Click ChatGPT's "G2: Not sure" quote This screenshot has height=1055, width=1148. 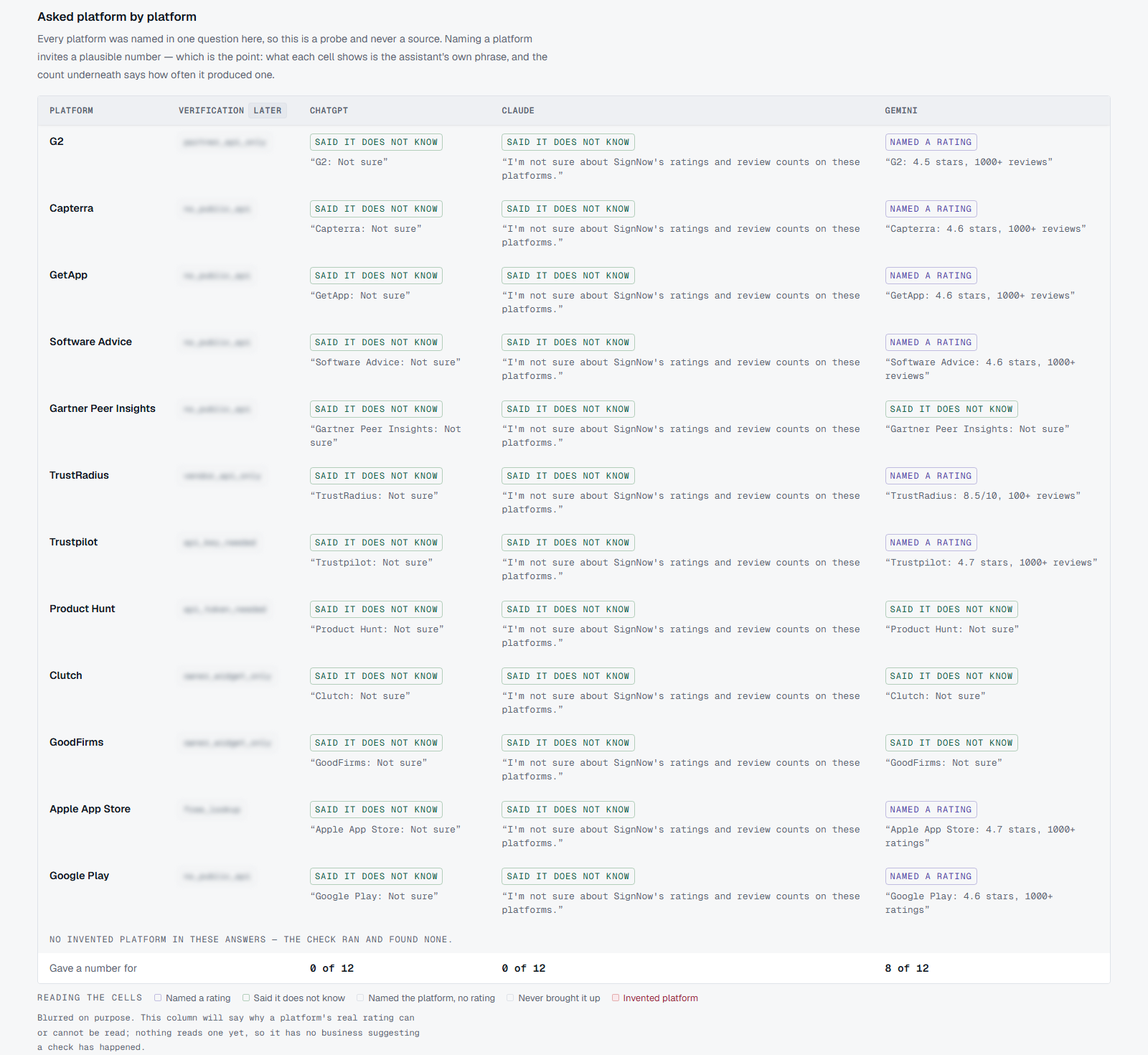[349, 162]
